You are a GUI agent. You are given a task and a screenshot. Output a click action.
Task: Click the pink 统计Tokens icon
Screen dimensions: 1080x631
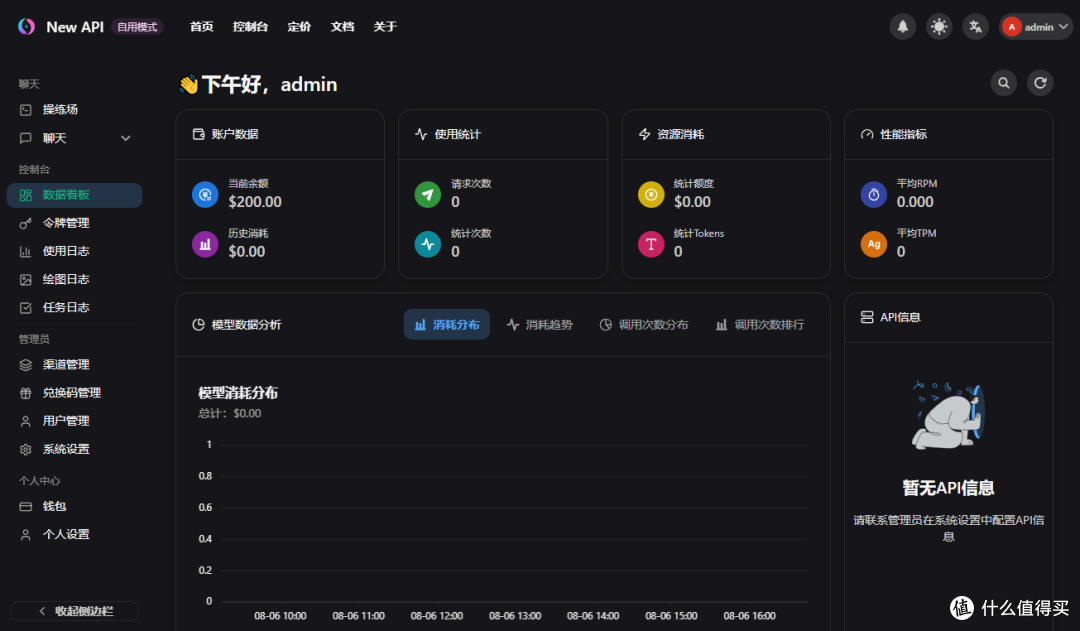tap(651, 245)
